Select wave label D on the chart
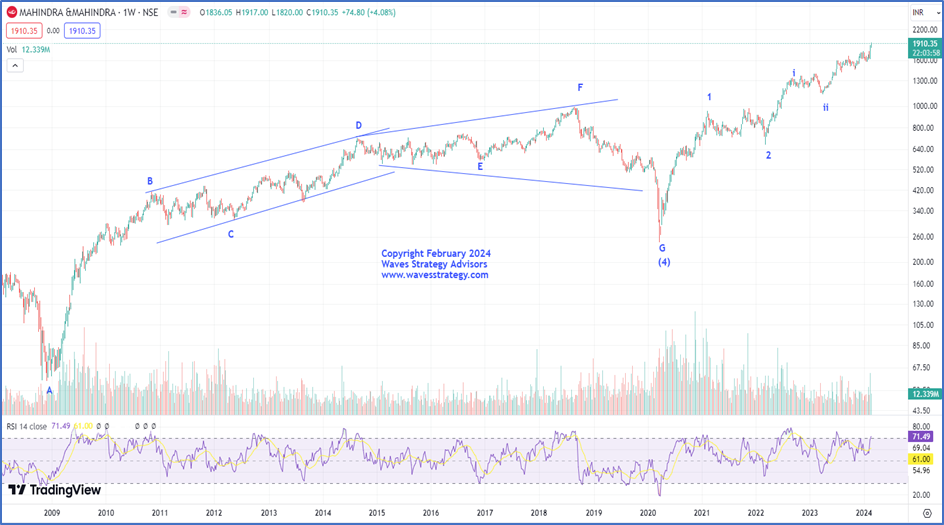The height and width of the screenshot is (525, 944). pyautogui.click(x=359, y=125)
